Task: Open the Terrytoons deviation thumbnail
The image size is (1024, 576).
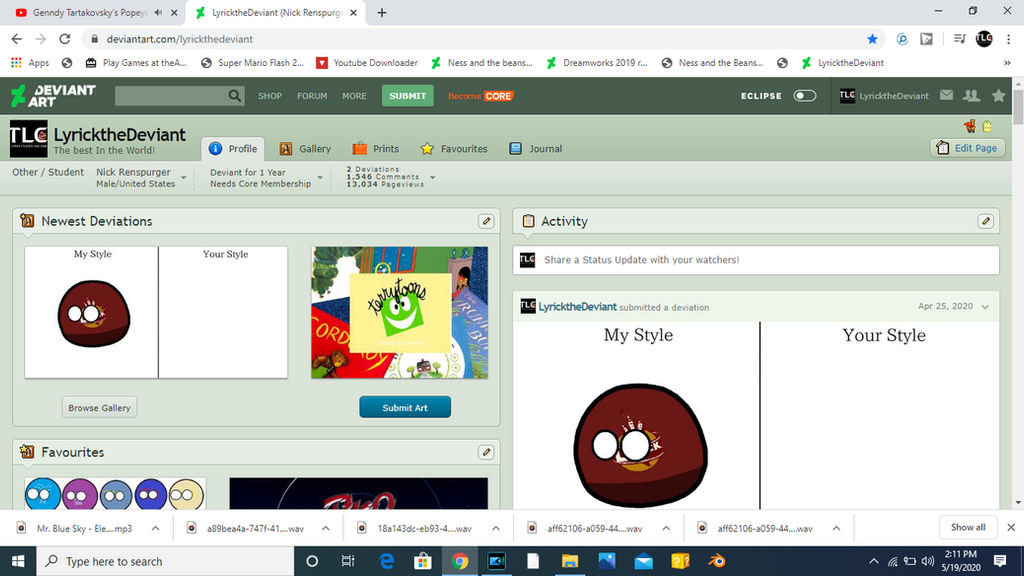Action: (400, 312)
